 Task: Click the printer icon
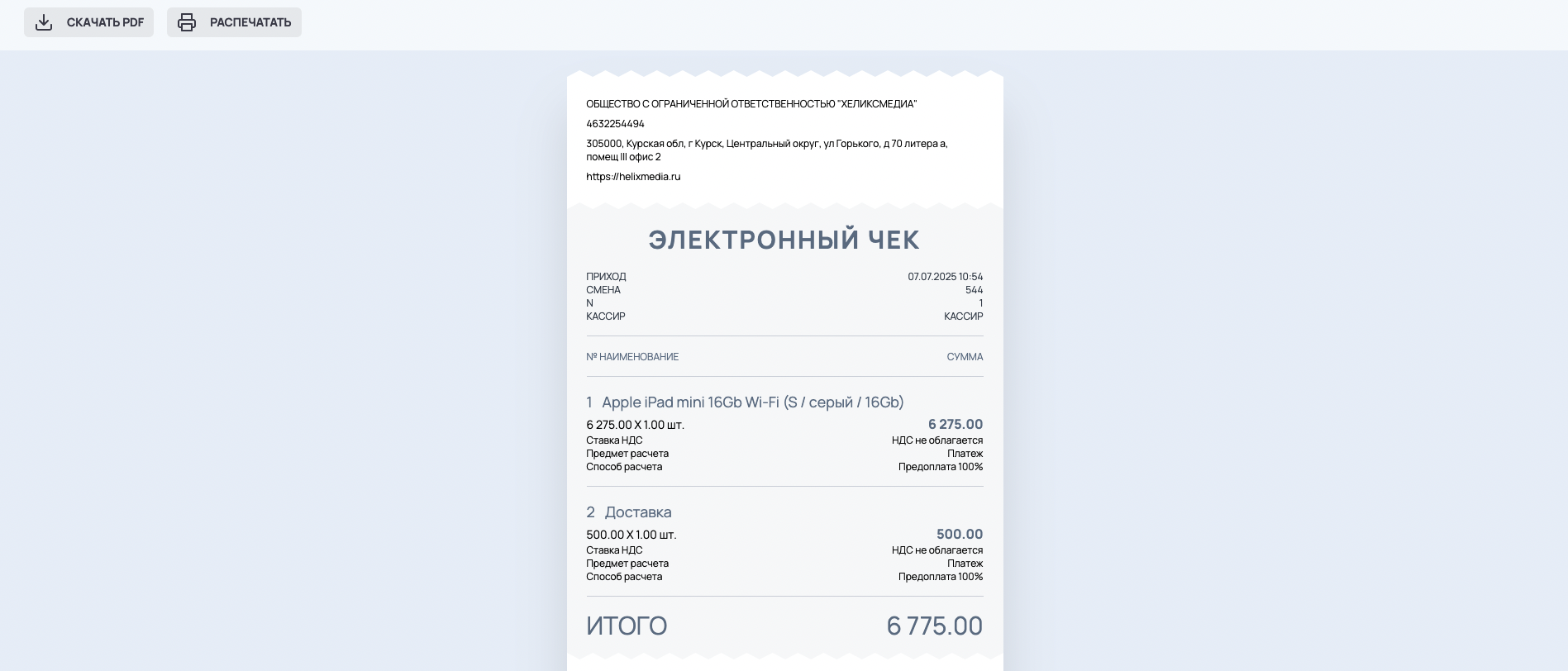point(188,22)
